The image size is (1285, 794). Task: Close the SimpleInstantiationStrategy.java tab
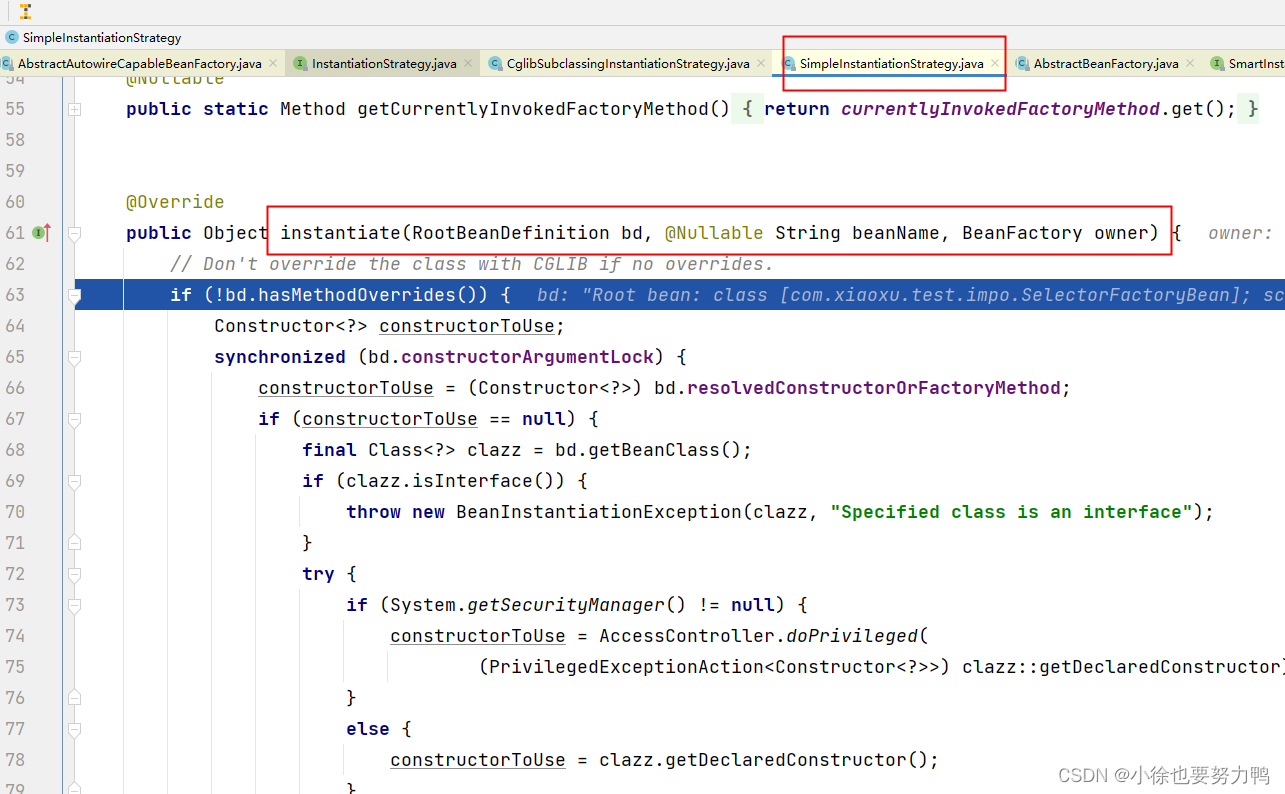tap(995, 63)
